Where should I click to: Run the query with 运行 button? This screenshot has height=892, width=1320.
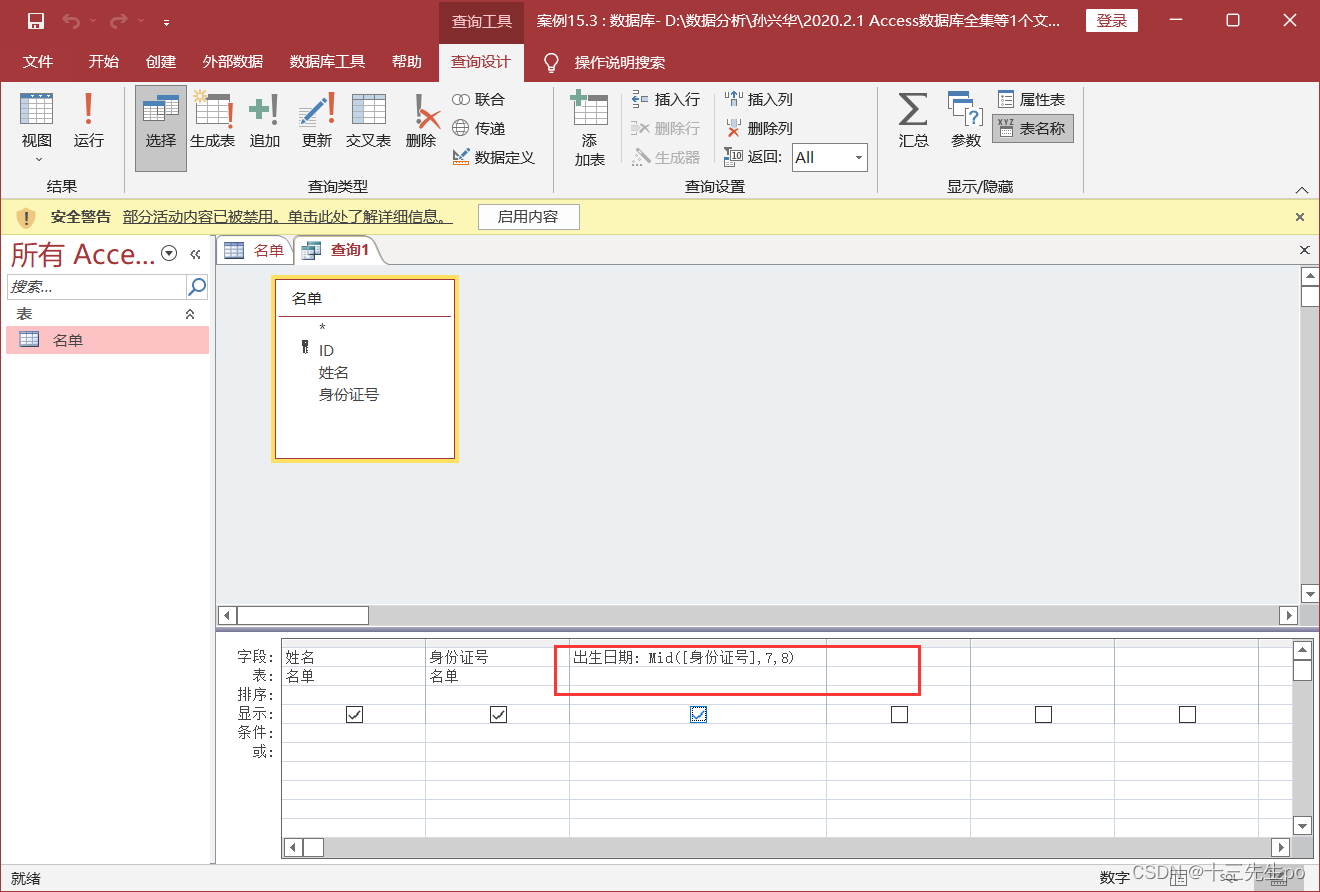pyautogui.click(x=89, y=121)
